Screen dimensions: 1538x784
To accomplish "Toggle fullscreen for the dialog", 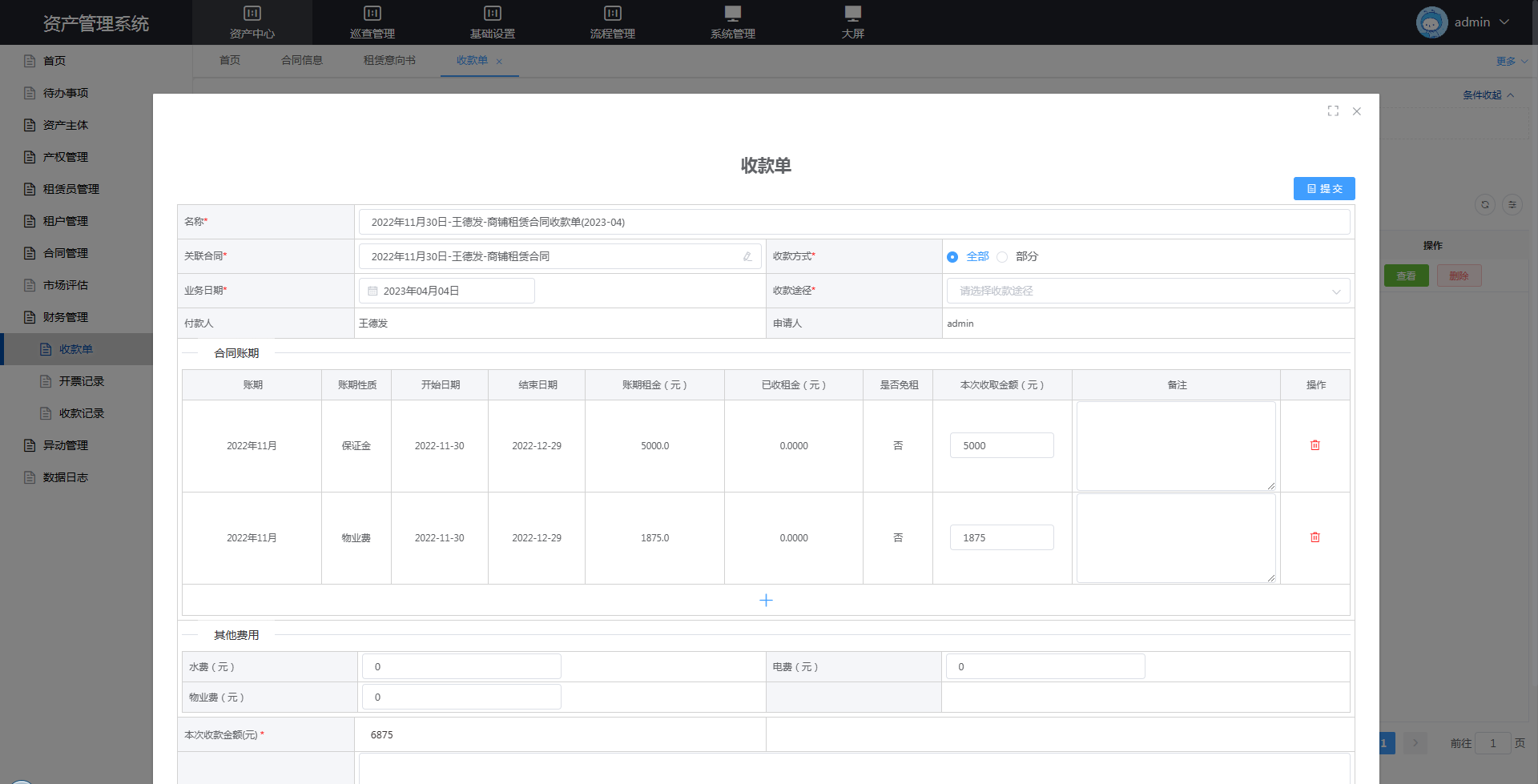I will pos(1333,111).
